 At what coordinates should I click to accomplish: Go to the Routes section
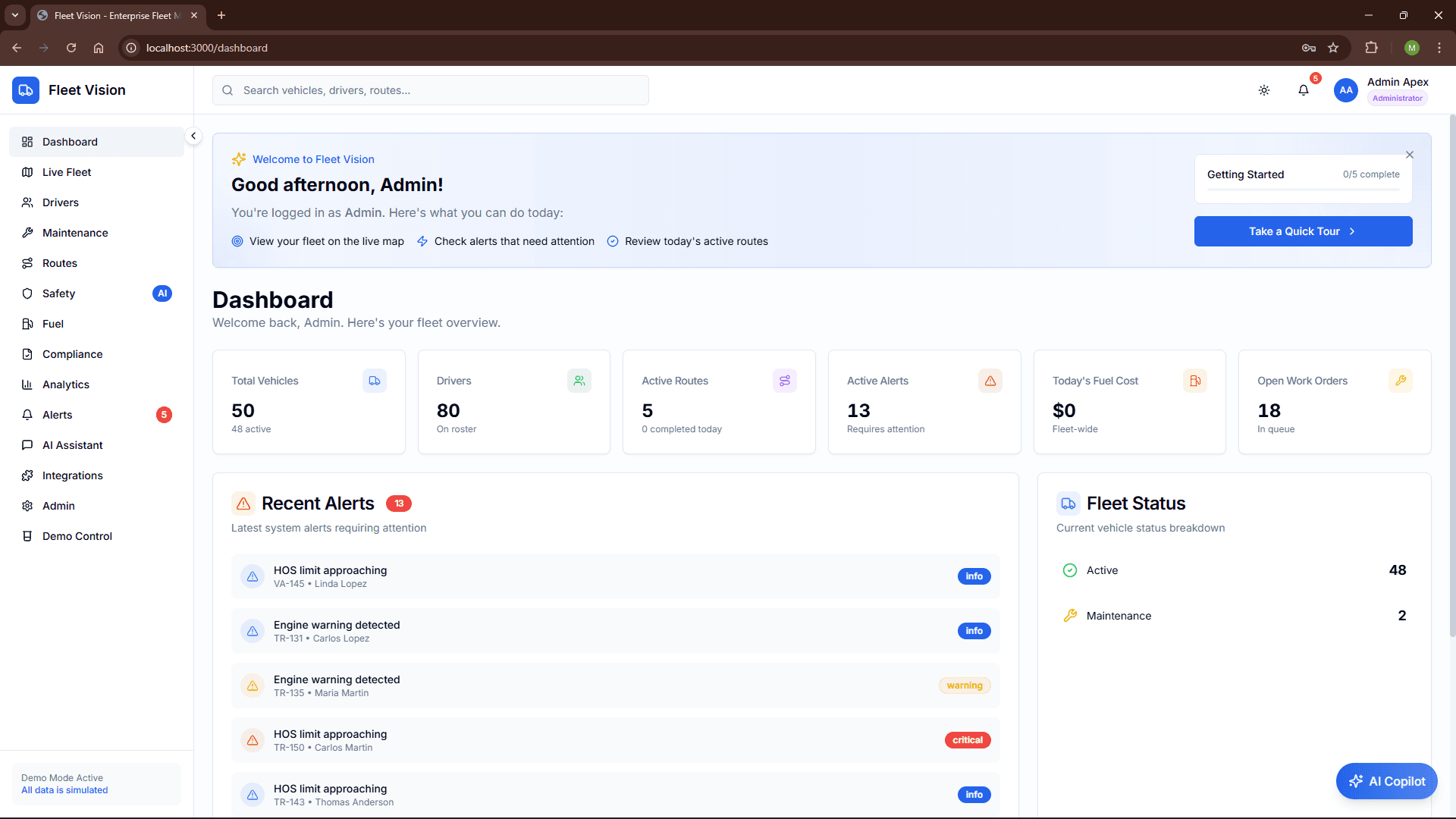[x=60, y=263]
